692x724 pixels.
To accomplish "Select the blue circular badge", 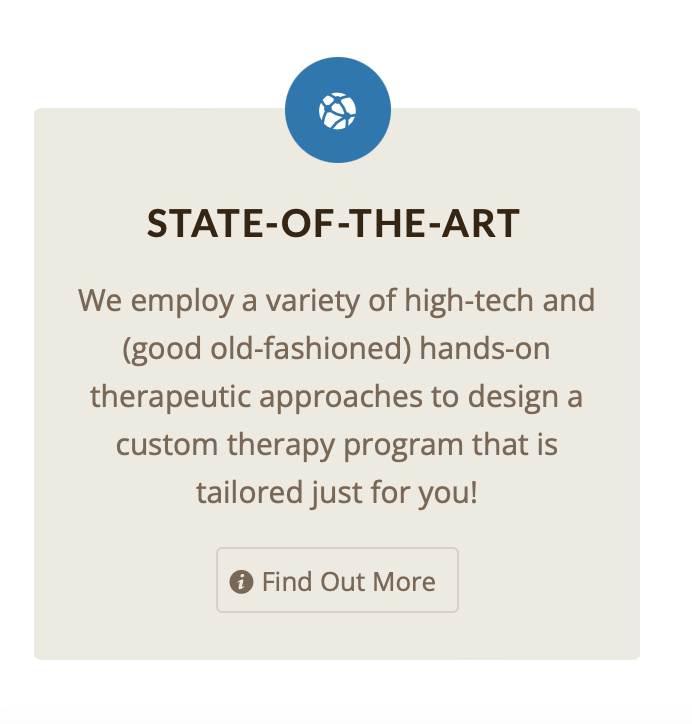I will click(x=338, y=110).
